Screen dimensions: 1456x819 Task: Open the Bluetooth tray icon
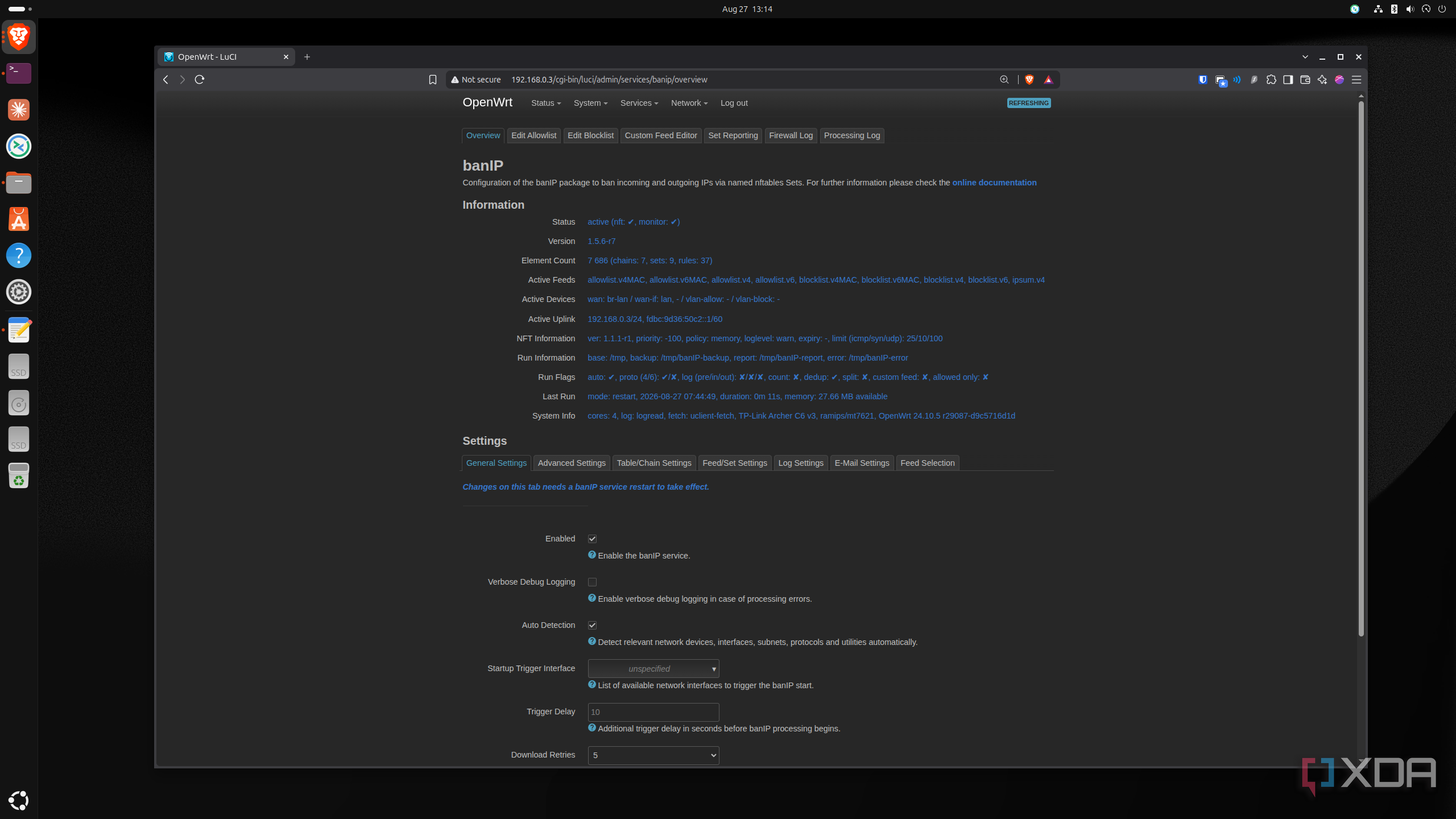point(1394,9)
